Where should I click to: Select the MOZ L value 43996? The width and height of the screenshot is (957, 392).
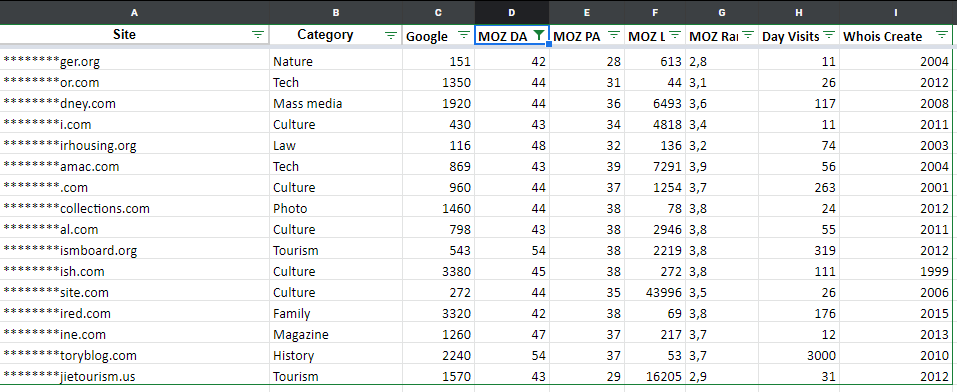[655, 292]
